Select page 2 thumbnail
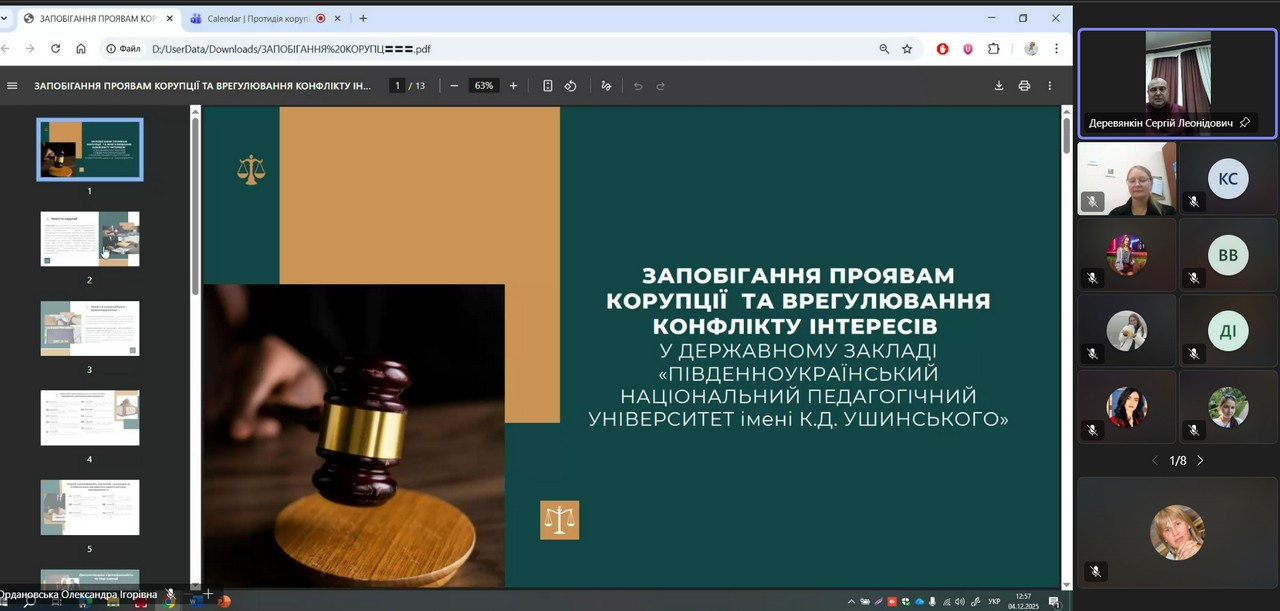This screenshot has height=611, width=1280. click(x=90, y=239)
